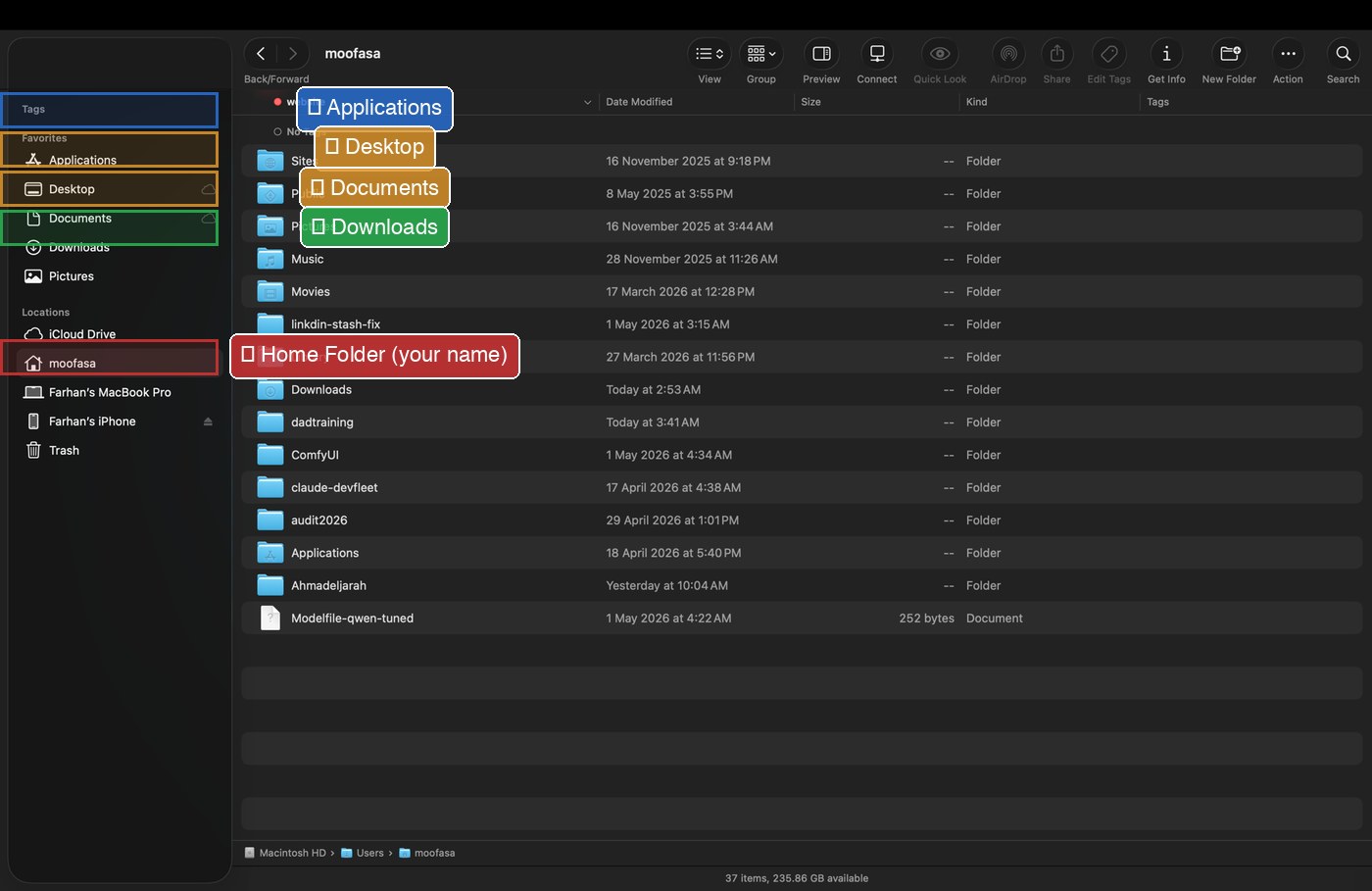Click the Search magnifier icon
The image size is (1372, 891).
tap(1344, 54)
